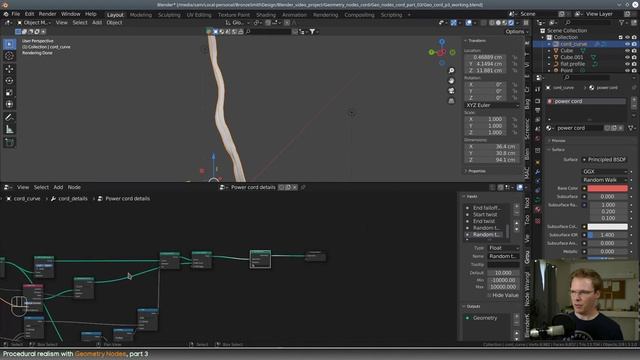Select the cord_curve object in Outliner
This screenshot has width=640, height=360.
[573, 44]
